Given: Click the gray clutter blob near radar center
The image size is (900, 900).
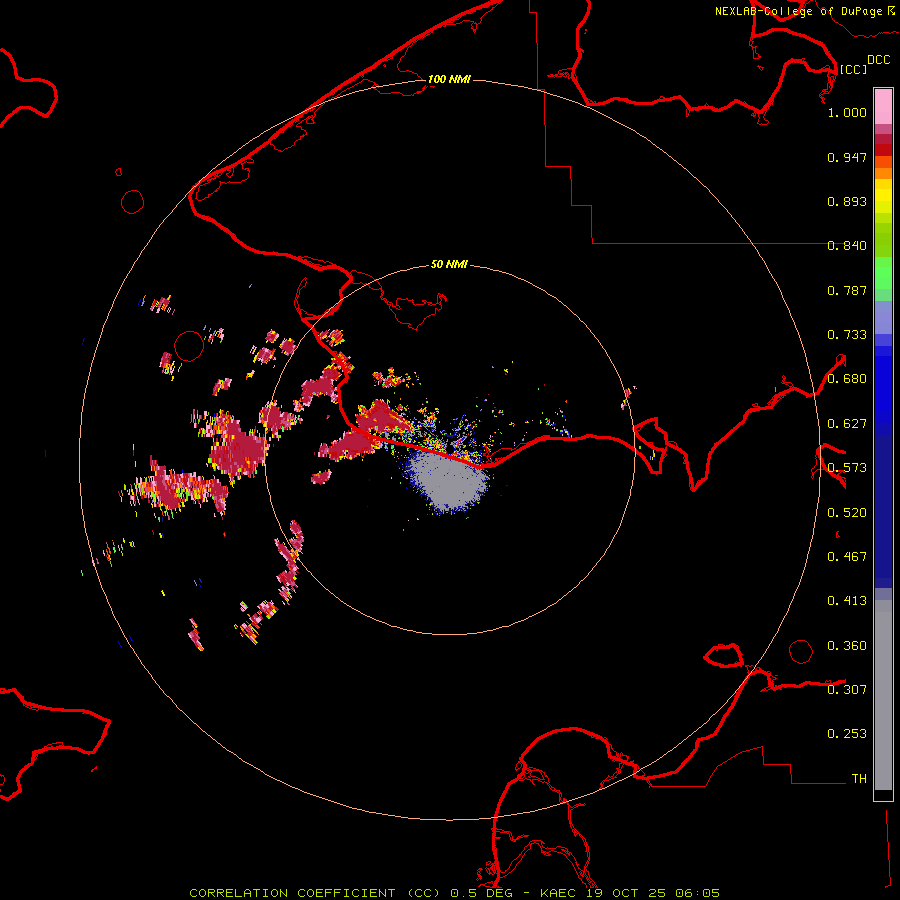Looking at the screenshot, I should (x=448, y=481).
